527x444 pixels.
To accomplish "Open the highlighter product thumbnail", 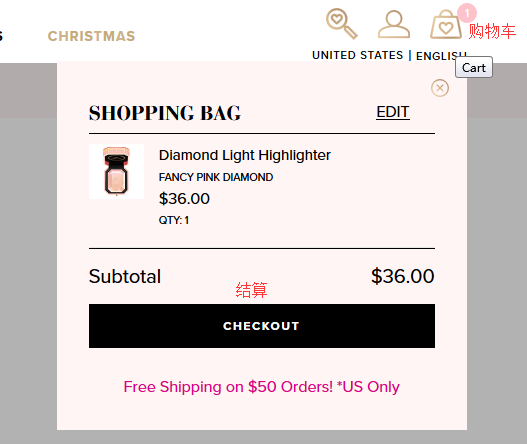I will click(x=116, y=171).
